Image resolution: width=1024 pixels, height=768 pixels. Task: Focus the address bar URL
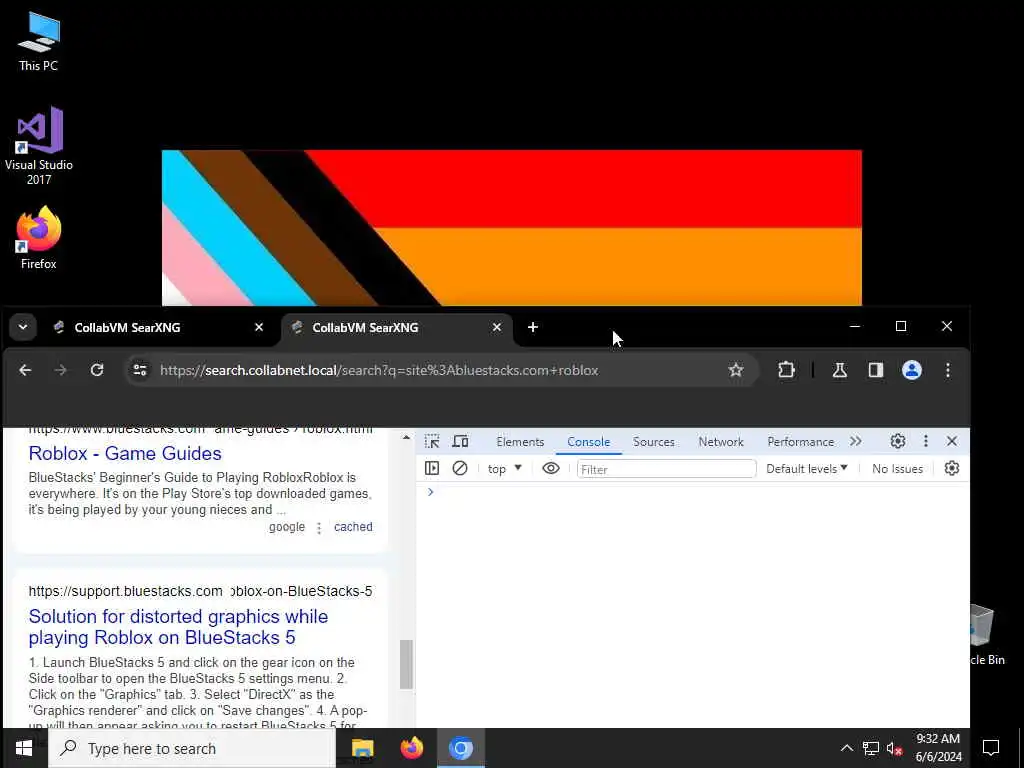(379, 370)
